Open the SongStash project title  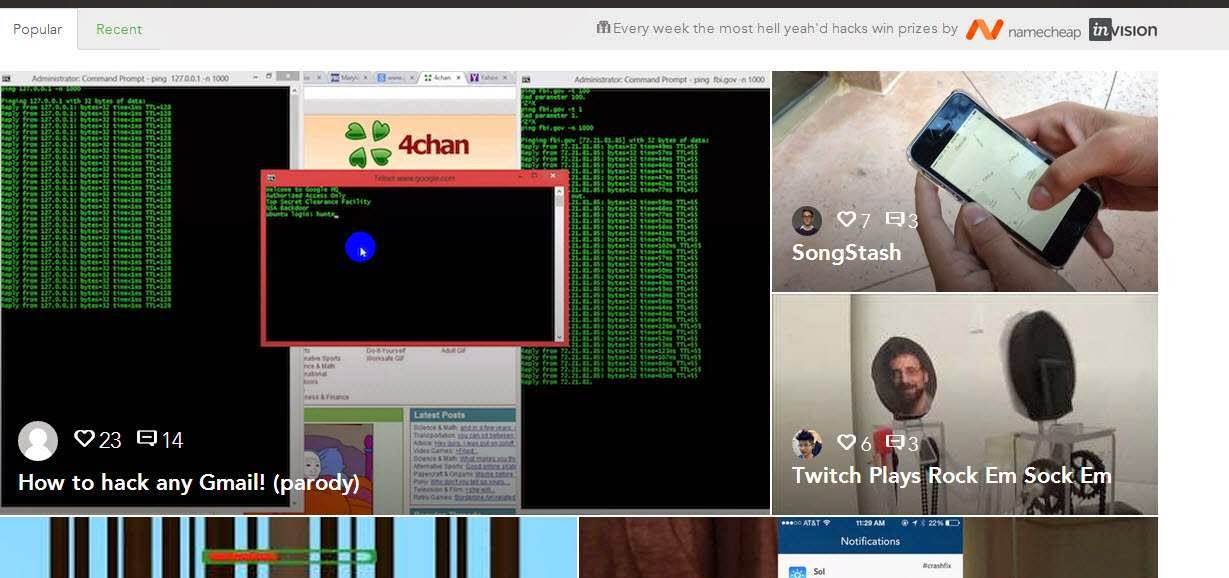pos(846,253)
